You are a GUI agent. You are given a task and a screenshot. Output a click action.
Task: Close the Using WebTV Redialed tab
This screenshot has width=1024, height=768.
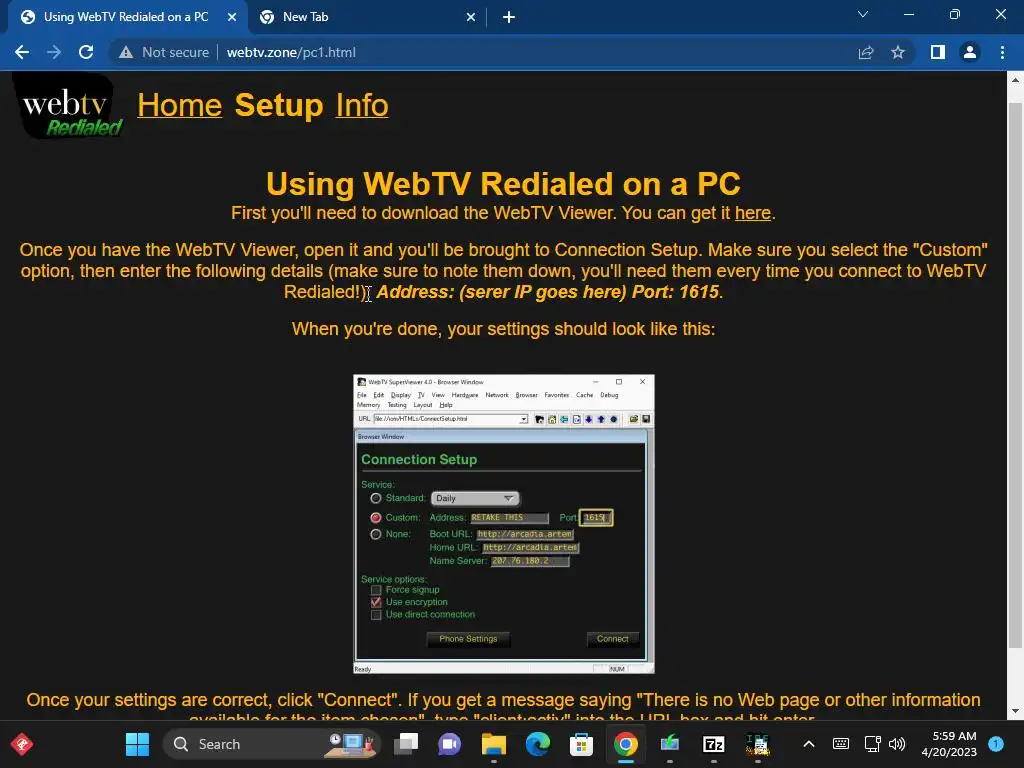pos(232,18)
